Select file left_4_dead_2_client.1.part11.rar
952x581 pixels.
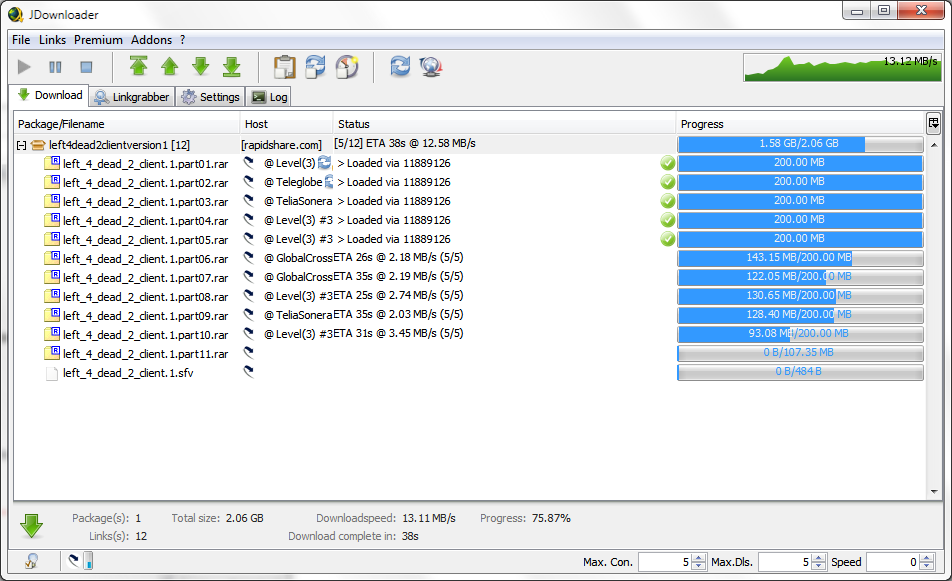coord(146,353)
